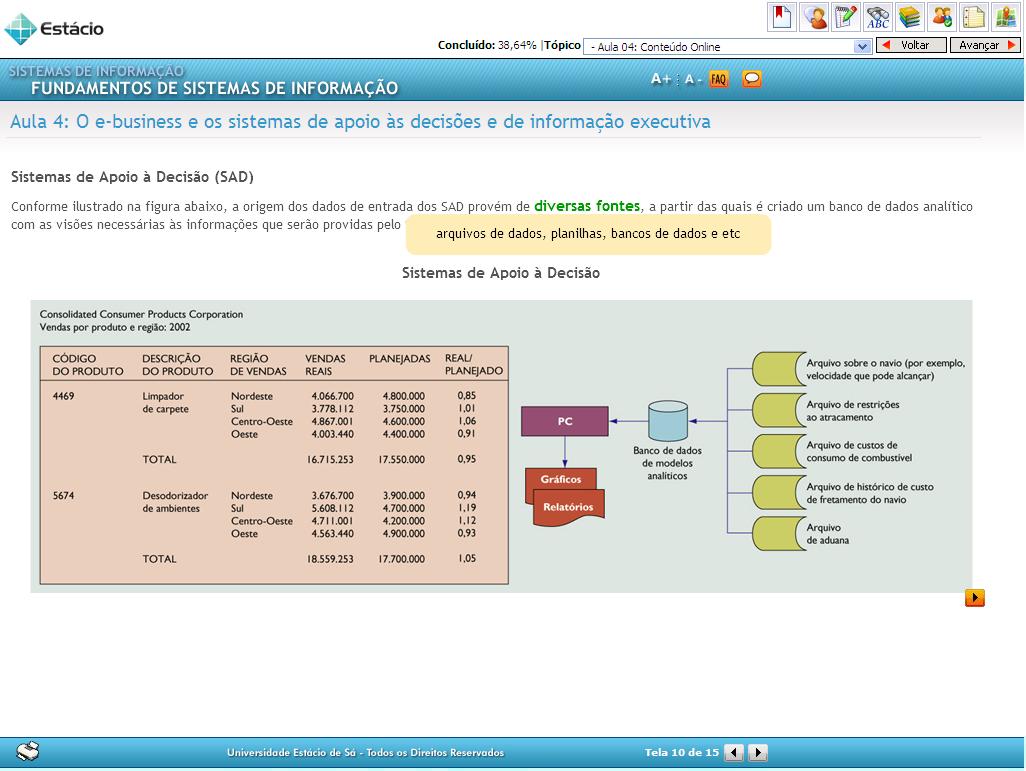Click product code '4469' in table
Image resolution: width=1026 pixels, height=771 pixels.
(63, 396)
